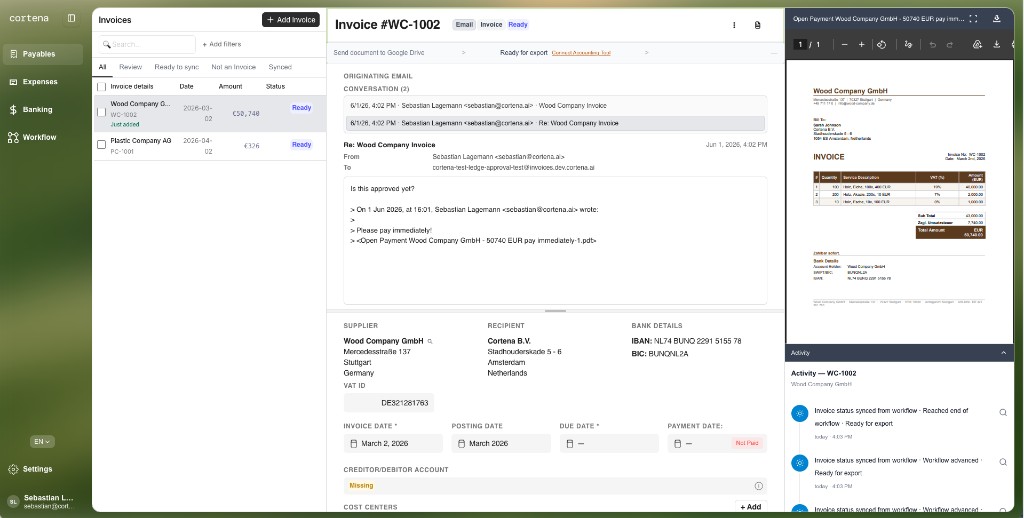Switch to the All tab

tap(103, 67)
